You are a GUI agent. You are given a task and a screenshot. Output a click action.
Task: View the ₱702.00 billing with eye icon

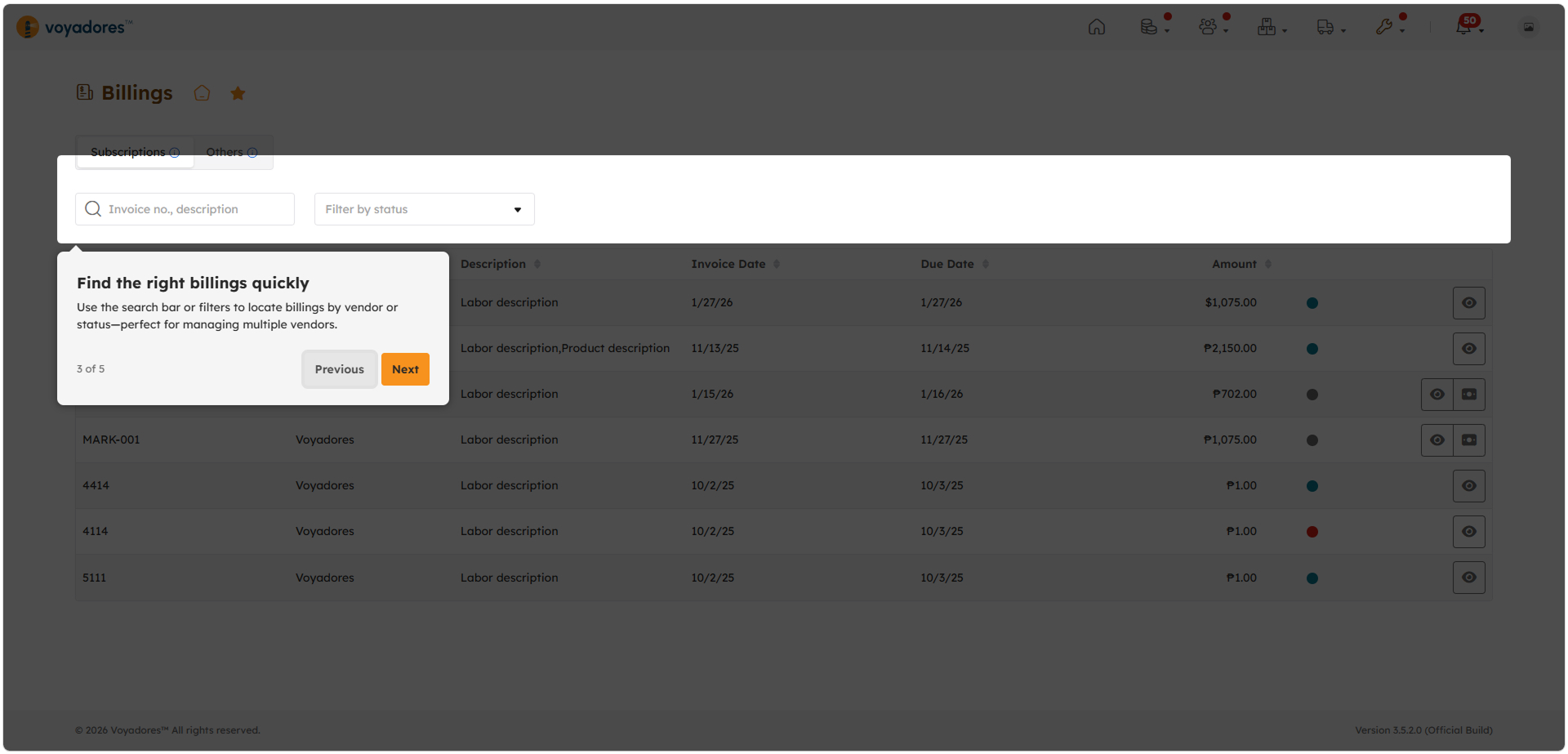tap(1437, 395)
